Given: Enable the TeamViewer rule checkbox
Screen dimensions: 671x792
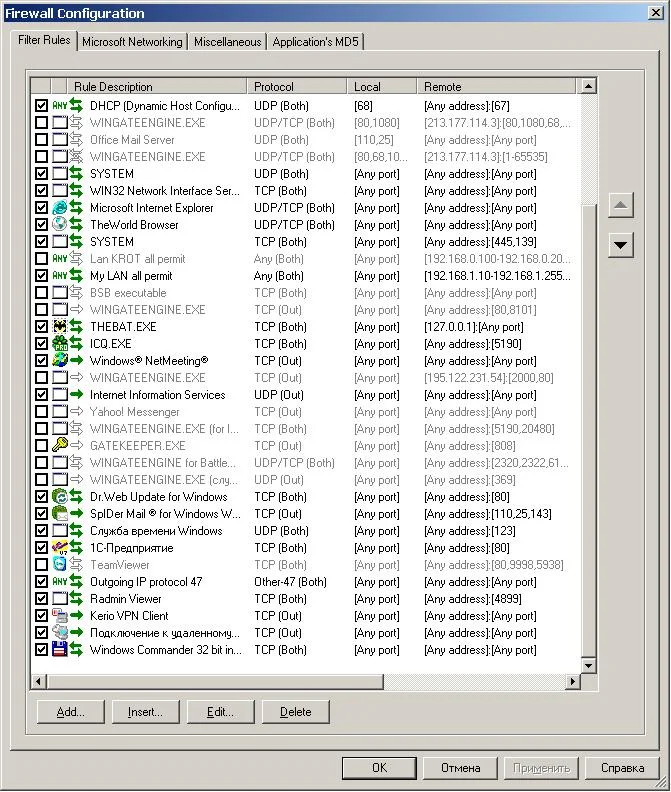Looking at the screenshot, I should 41,564.
